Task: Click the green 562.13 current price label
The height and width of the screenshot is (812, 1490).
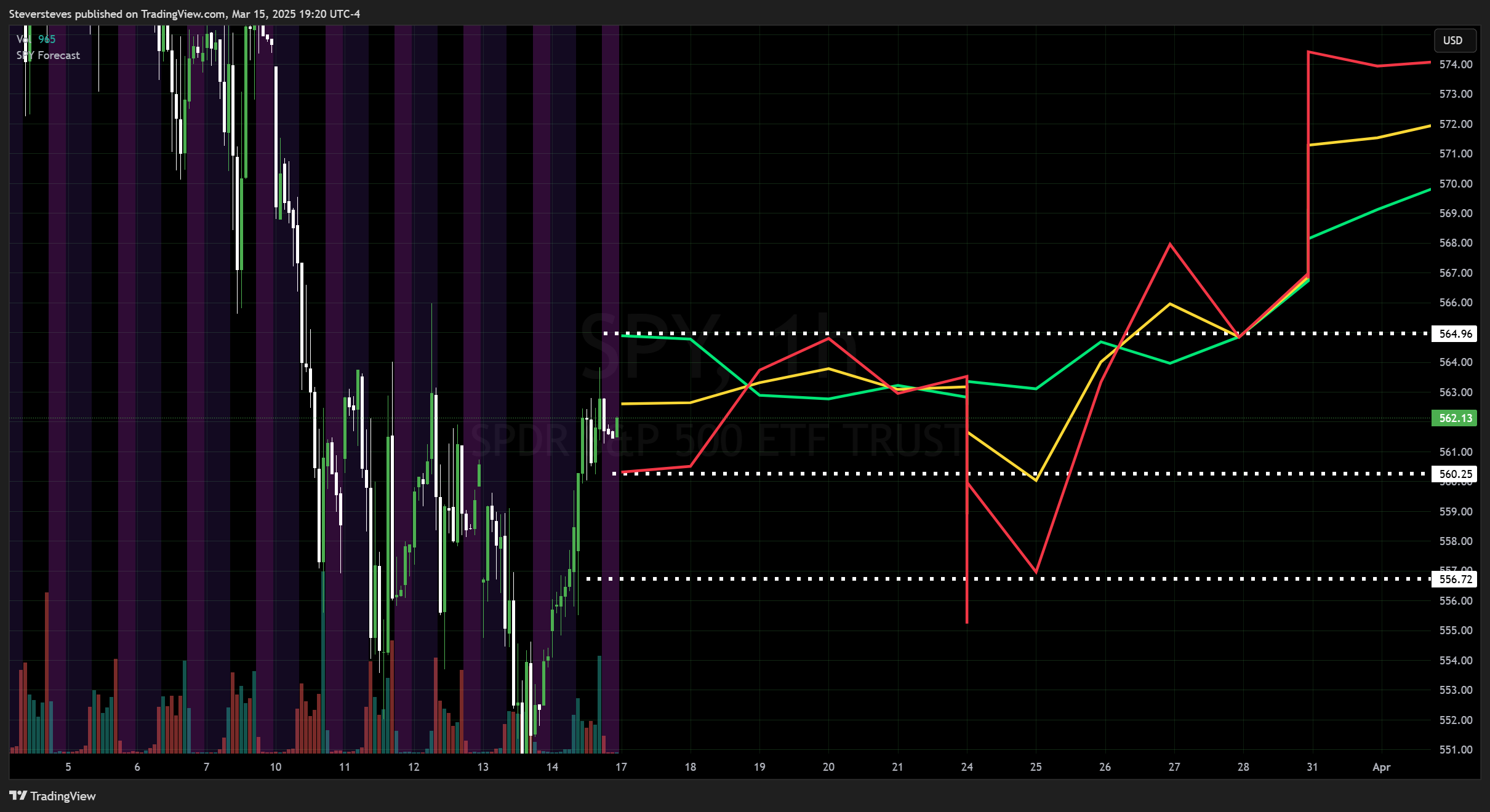Action: [1455, 418]
